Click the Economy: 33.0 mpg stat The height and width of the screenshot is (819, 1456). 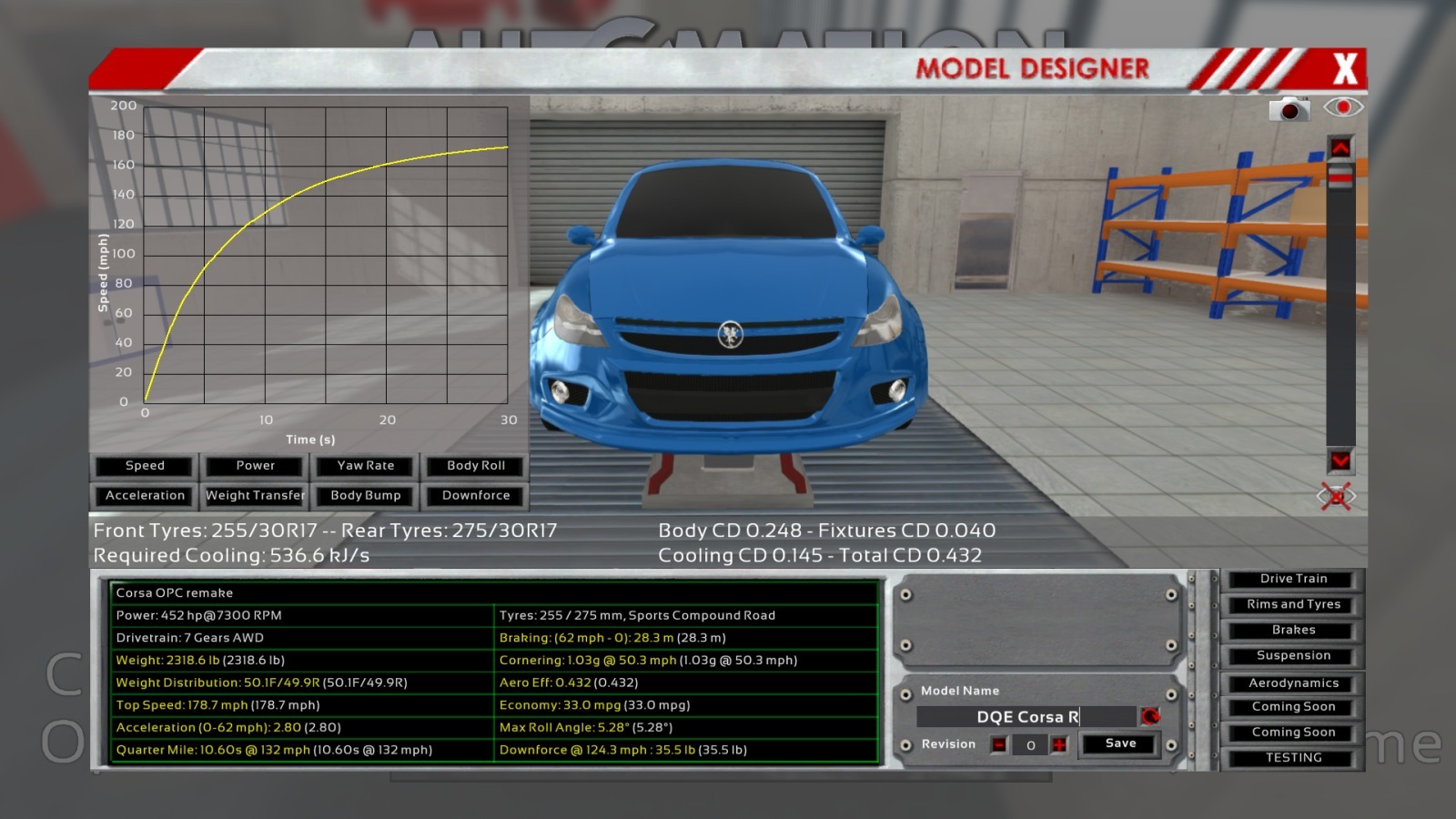click(x=594, y=705)
